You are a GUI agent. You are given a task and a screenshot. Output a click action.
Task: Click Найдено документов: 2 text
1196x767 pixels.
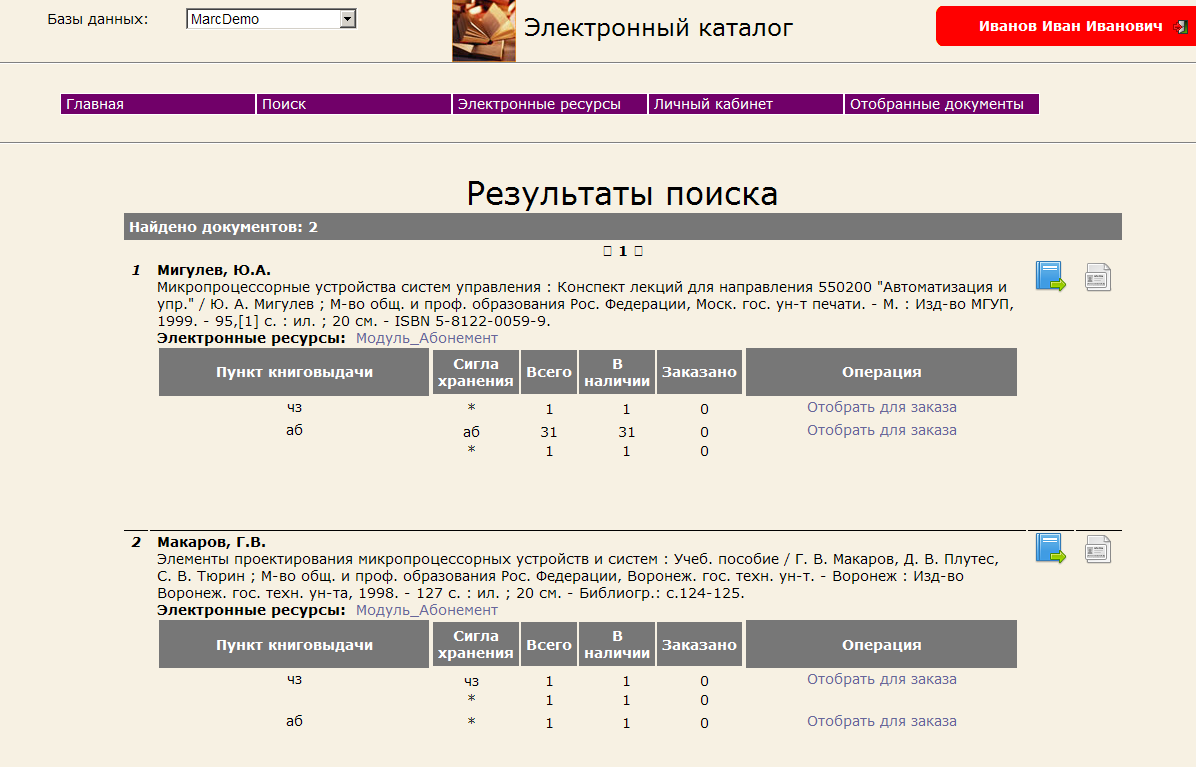(223, 227)
